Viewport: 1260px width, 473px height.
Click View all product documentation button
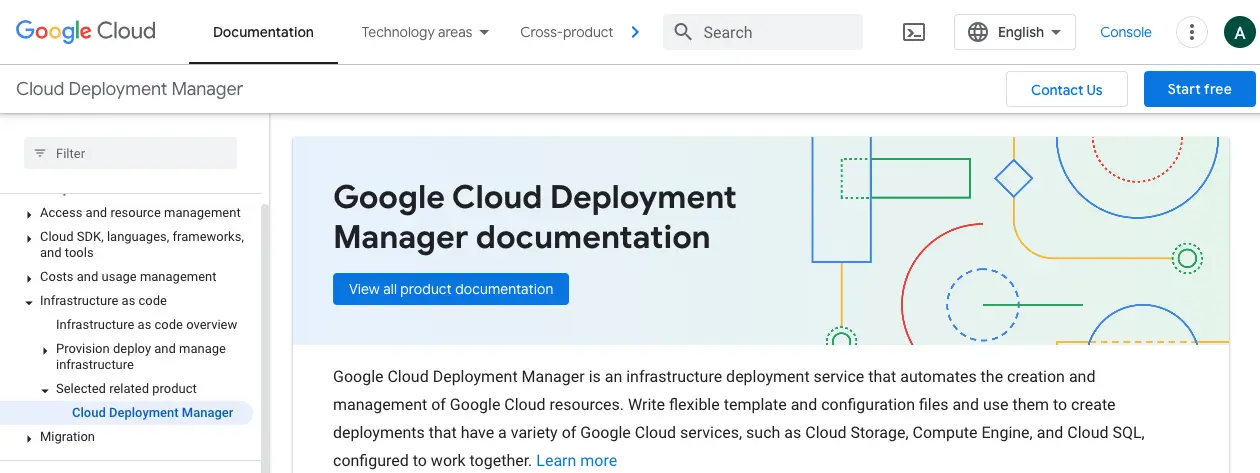[451, 289]
